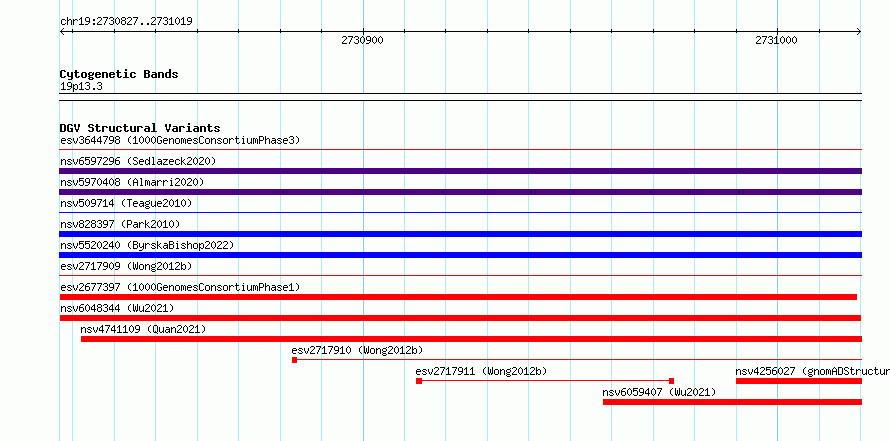This screenshot has height=441, width=890.
Task: Click the 2730900 ruler tick label
Action: [x=362, y=40]
